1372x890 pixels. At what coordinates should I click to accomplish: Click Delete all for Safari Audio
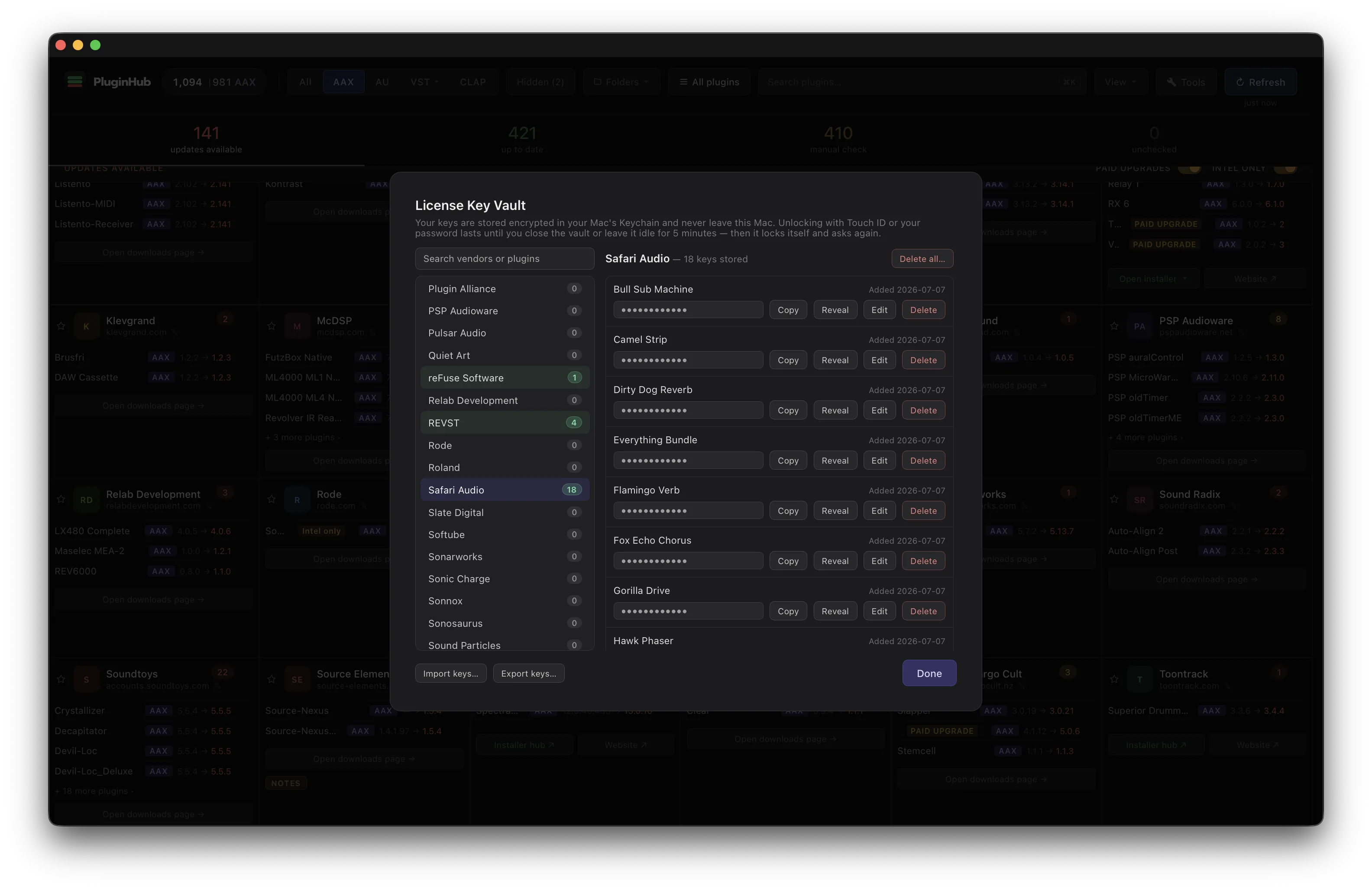922,259
